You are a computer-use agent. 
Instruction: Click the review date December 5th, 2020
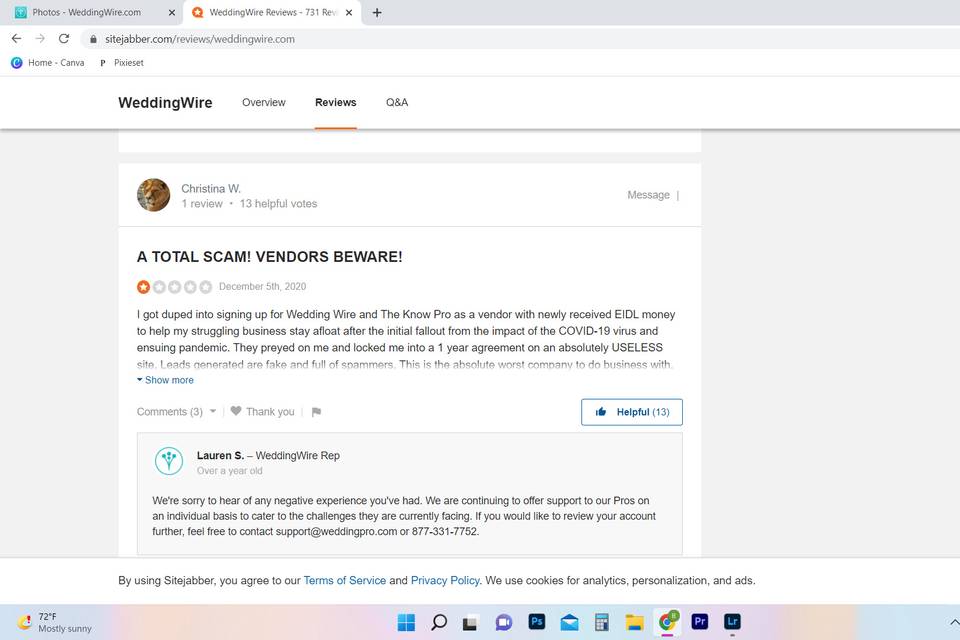263,287
